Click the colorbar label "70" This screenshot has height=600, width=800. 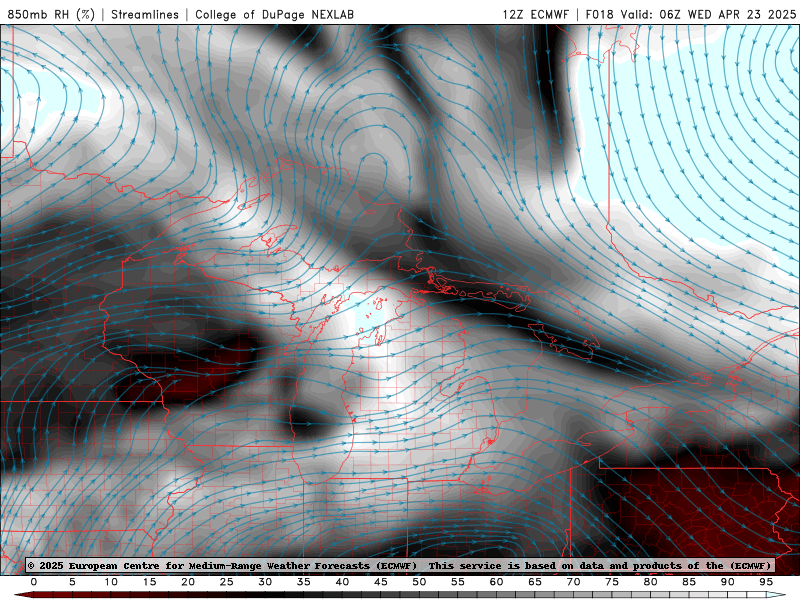click(573, 582)
